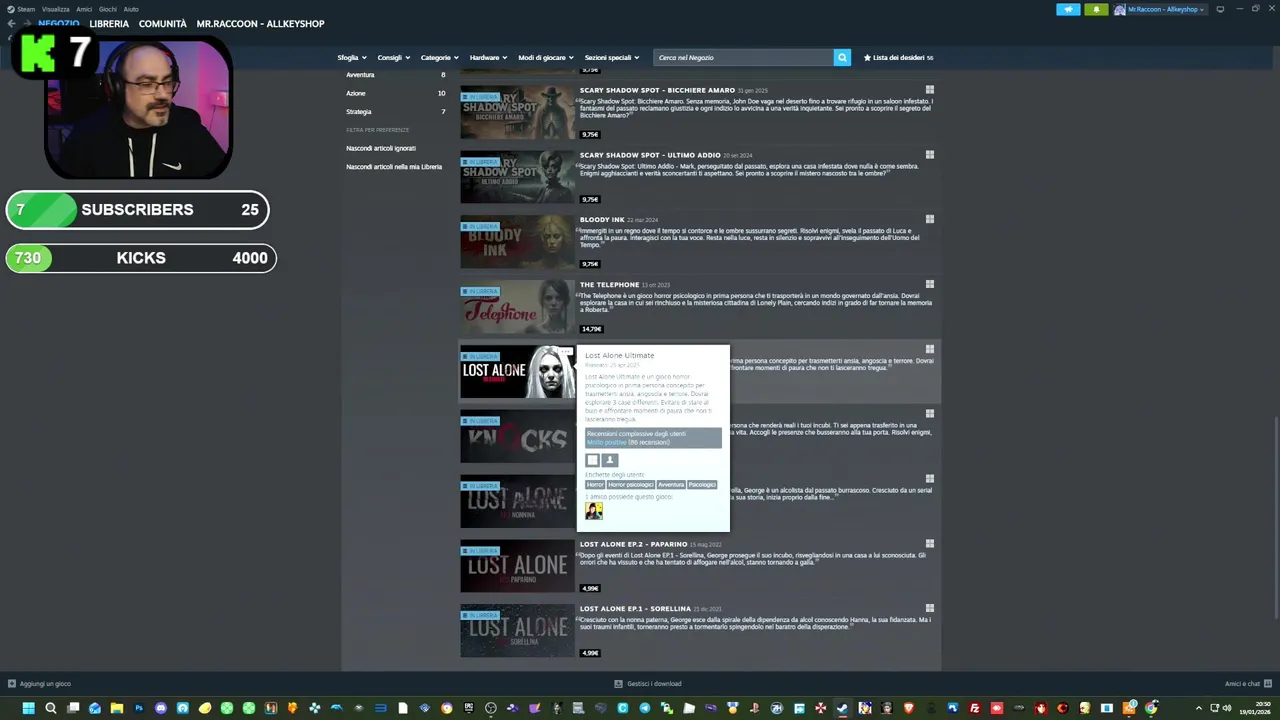Click the Steam back navigation arrow
The width and height of the screenshot is (1280, 720).
(x=12, y=24)
